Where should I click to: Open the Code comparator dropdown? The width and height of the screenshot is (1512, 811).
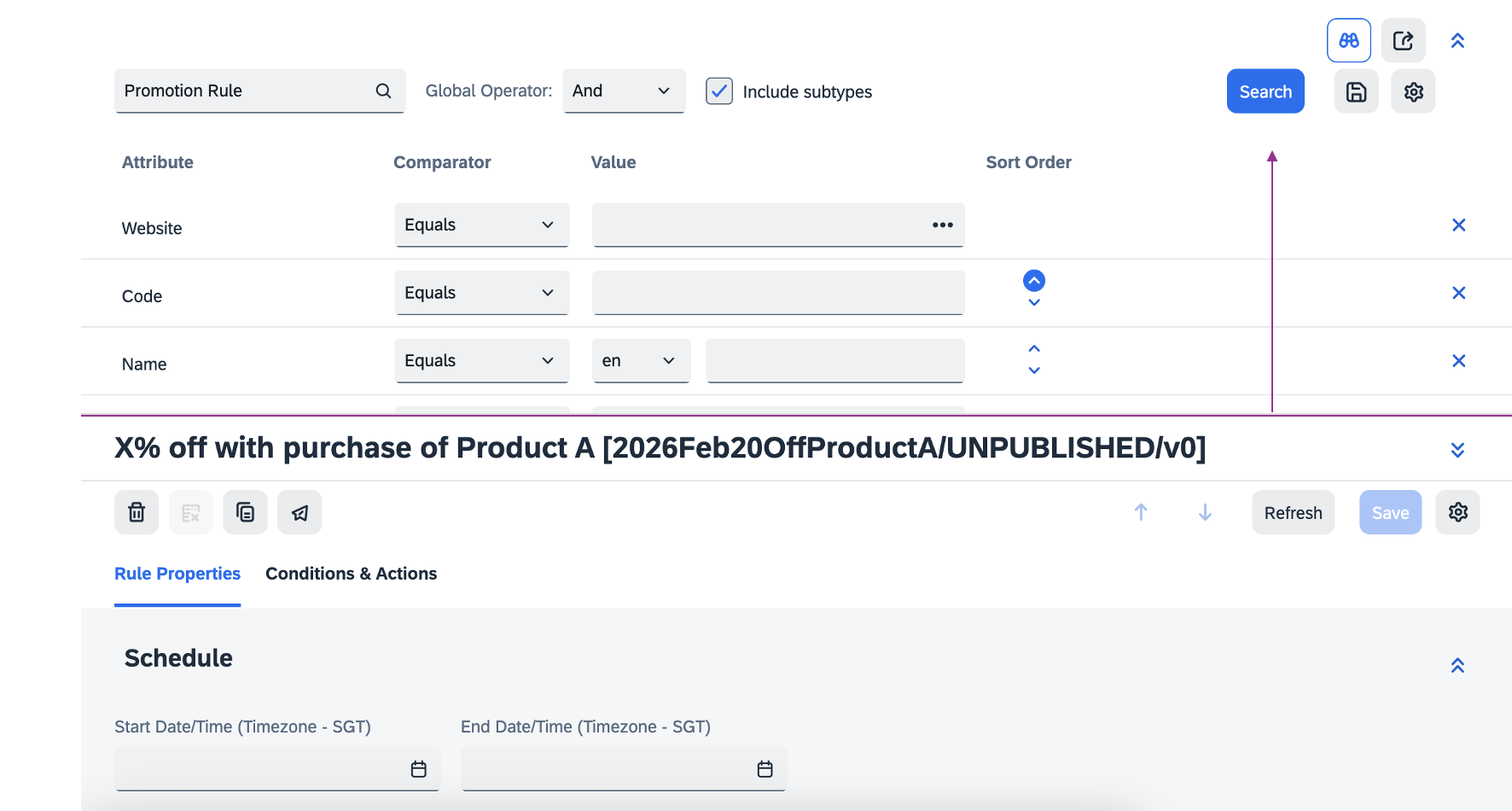pos(481,293)
